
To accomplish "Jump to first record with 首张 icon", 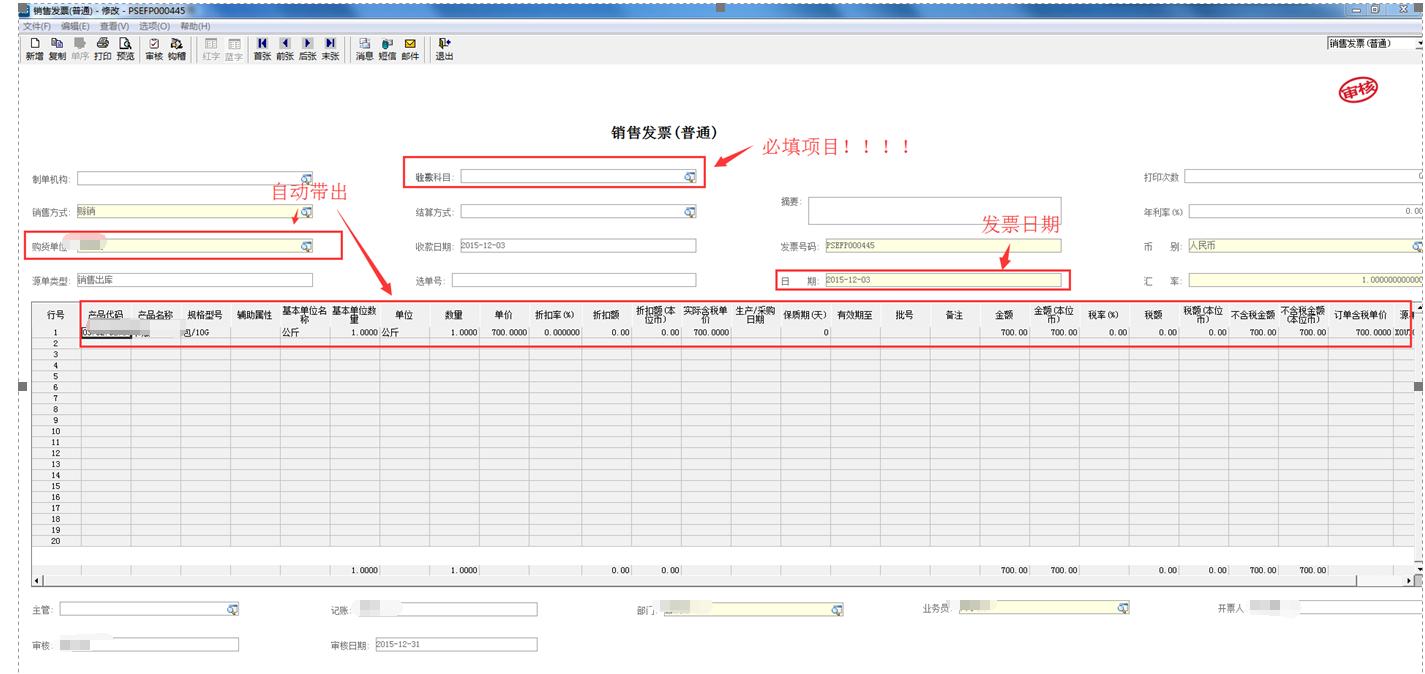I will (x=262, y=44).
